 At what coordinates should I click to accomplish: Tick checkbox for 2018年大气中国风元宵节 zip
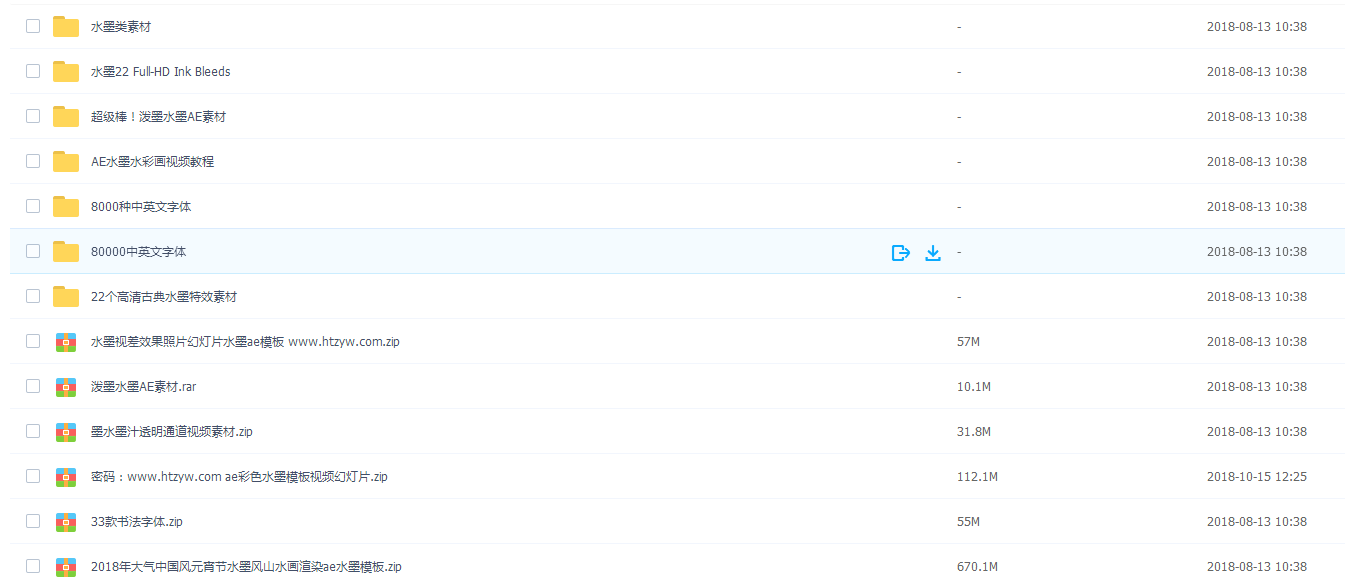(33, 566)
